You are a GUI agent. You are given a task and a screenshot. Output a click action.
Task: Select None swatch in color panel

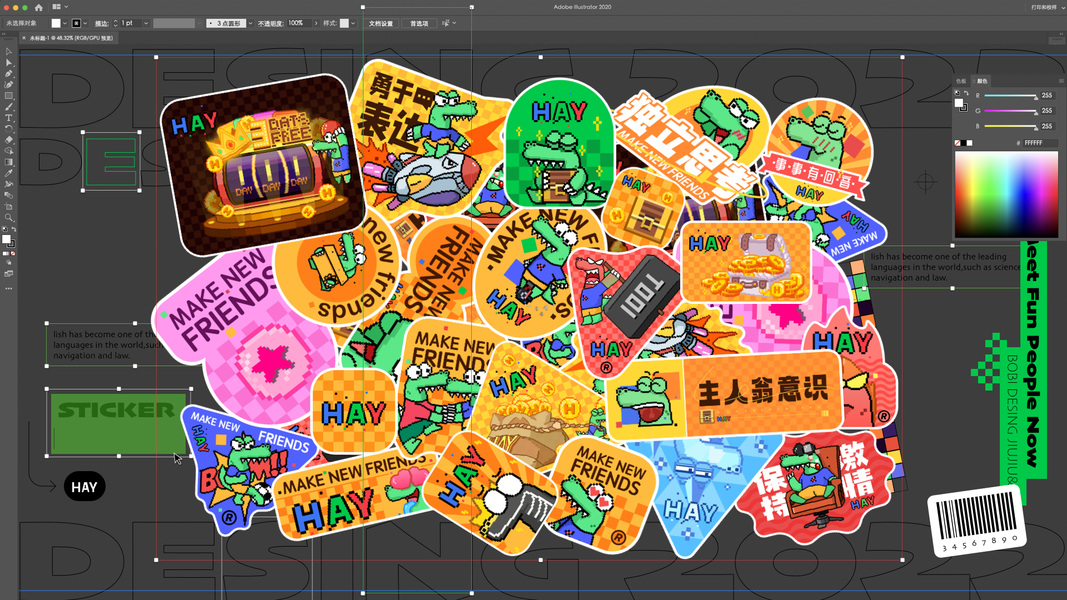pyautogui.click(x=957, y=143)
